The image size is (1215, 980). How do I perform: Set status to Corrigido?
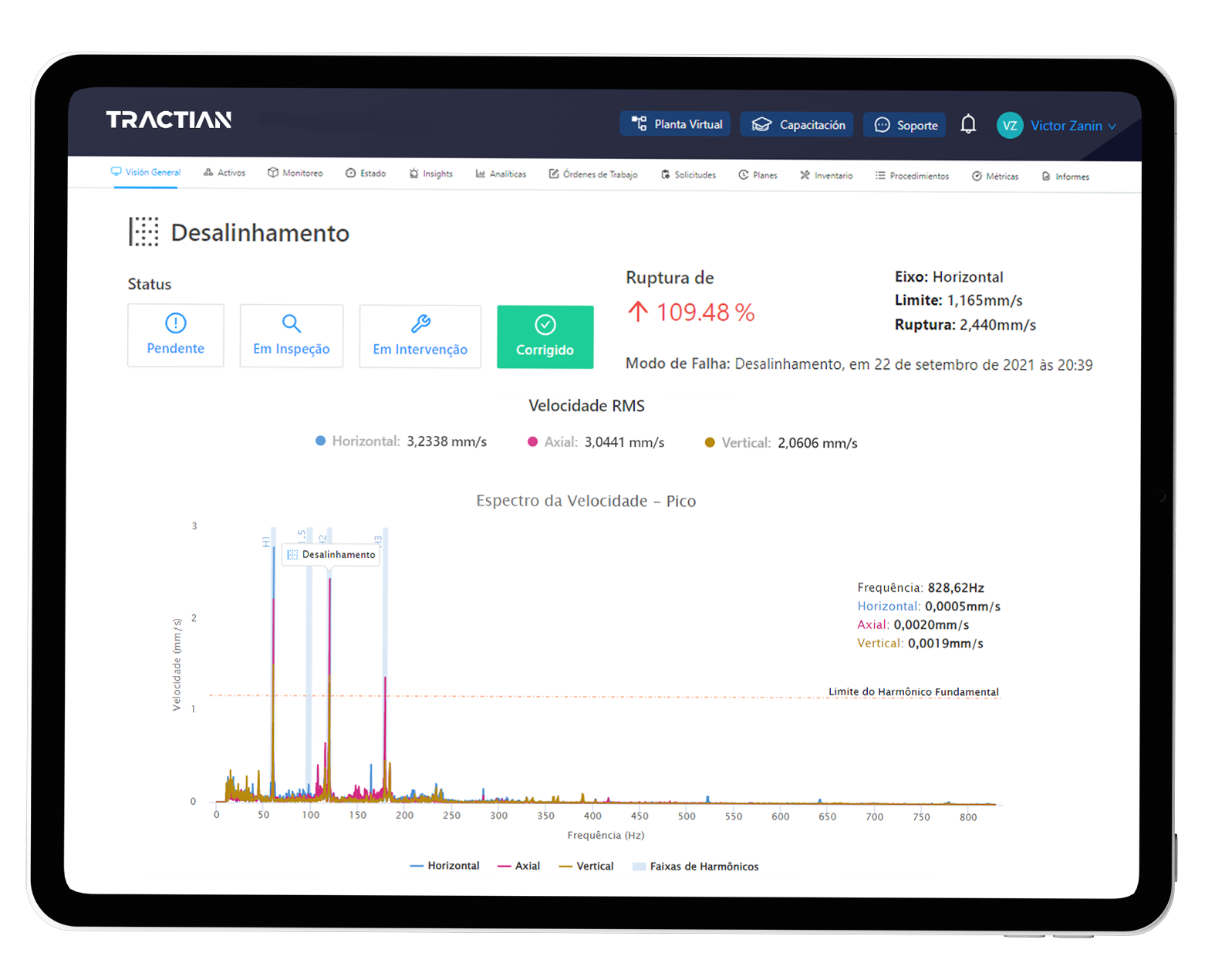tap(545, 337)
